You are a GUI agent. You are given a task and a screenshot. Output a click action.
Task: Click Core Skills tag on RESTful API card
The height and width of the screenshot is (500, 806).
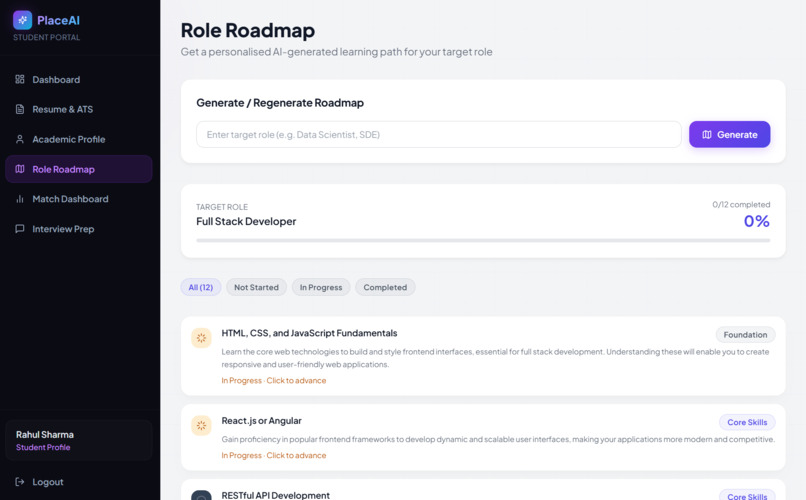coord(747,496)
